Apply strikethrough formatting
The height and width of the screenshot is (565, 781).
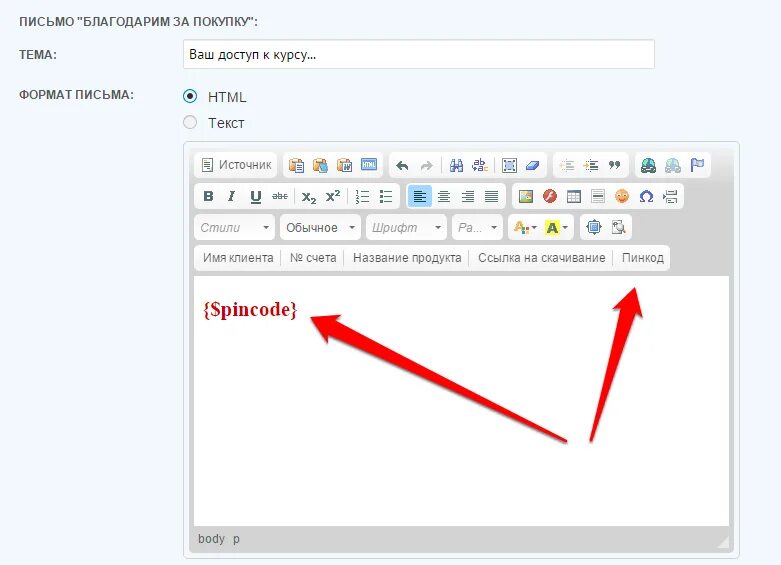click(x=280, y=196)
